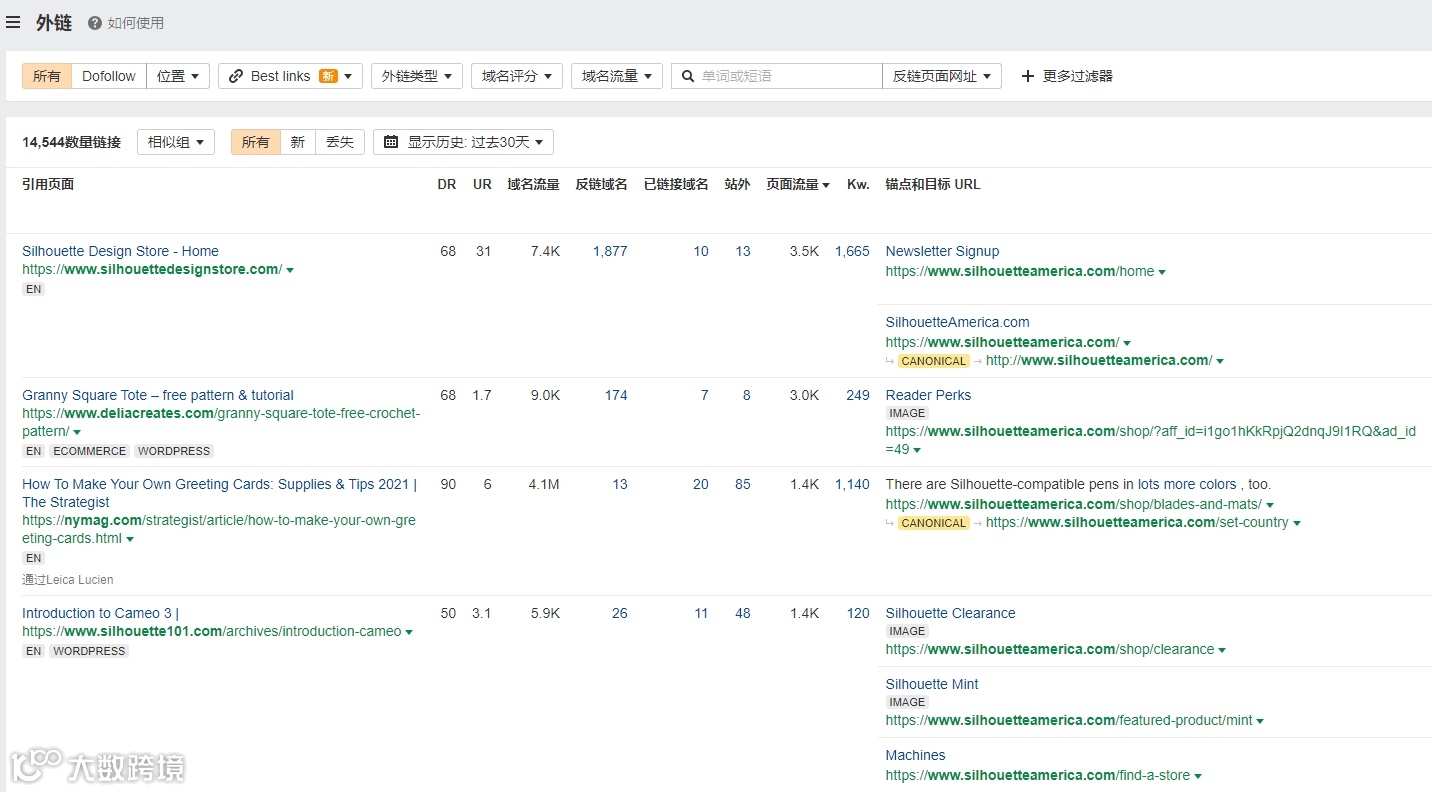Open the Newsletter Signup anchor link
Image resolution: width=1432 pixels, height=792 pixels.
coord(942,251)
